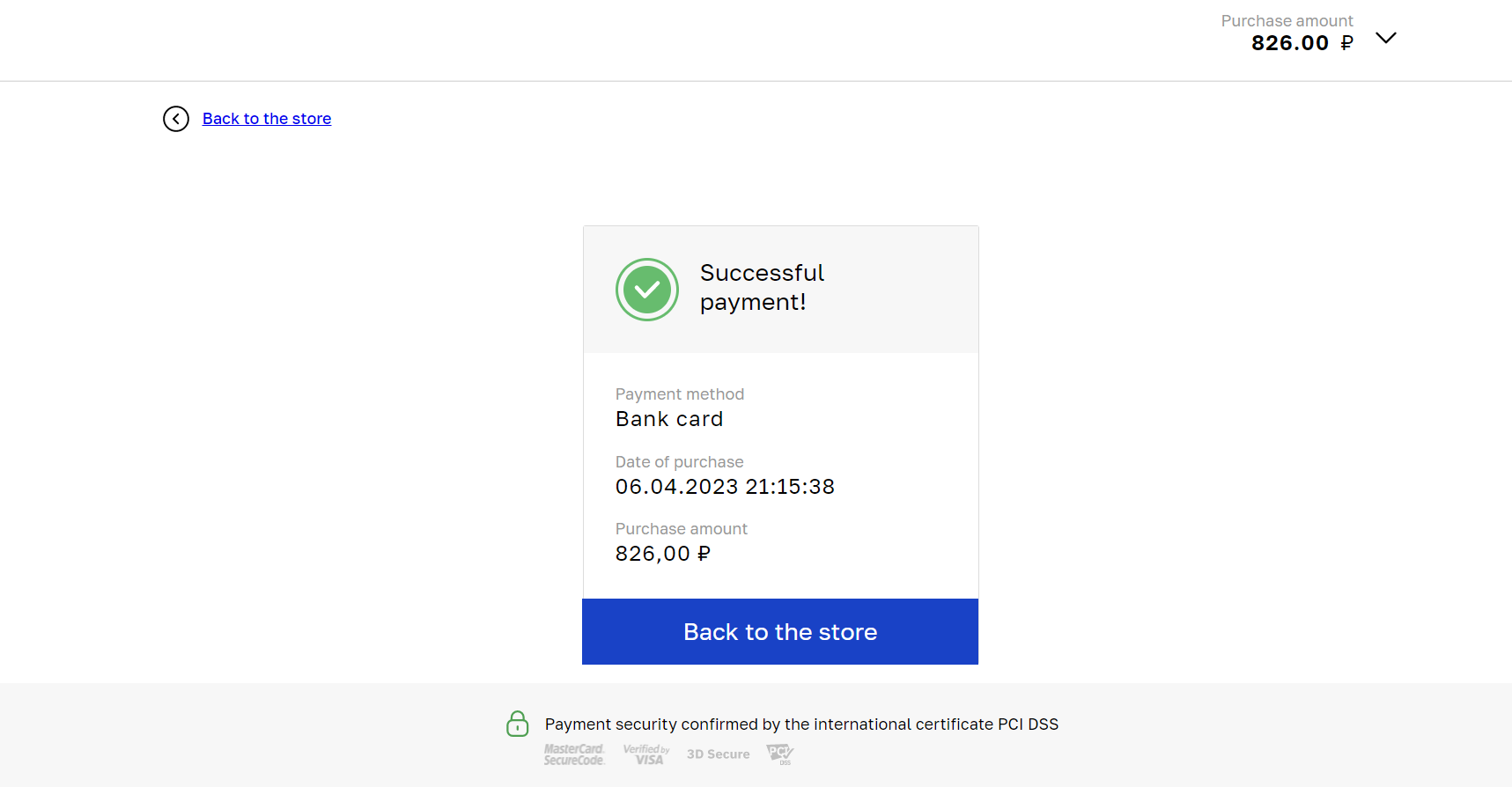Click the Payment method label

680,394
